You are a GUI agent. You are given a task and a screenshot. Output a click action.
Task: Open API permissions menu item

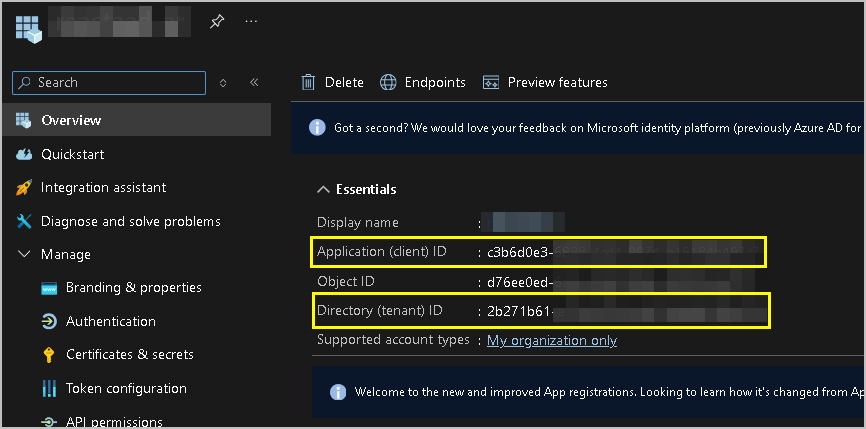[x=114, y=421]
